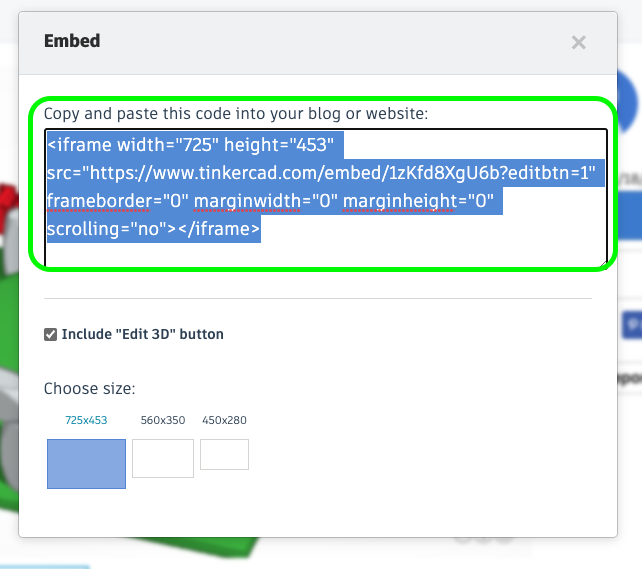Choose the 560x350 size label
Image resolution: width=642 pixels, height=569 pixels.
point(163,420)
